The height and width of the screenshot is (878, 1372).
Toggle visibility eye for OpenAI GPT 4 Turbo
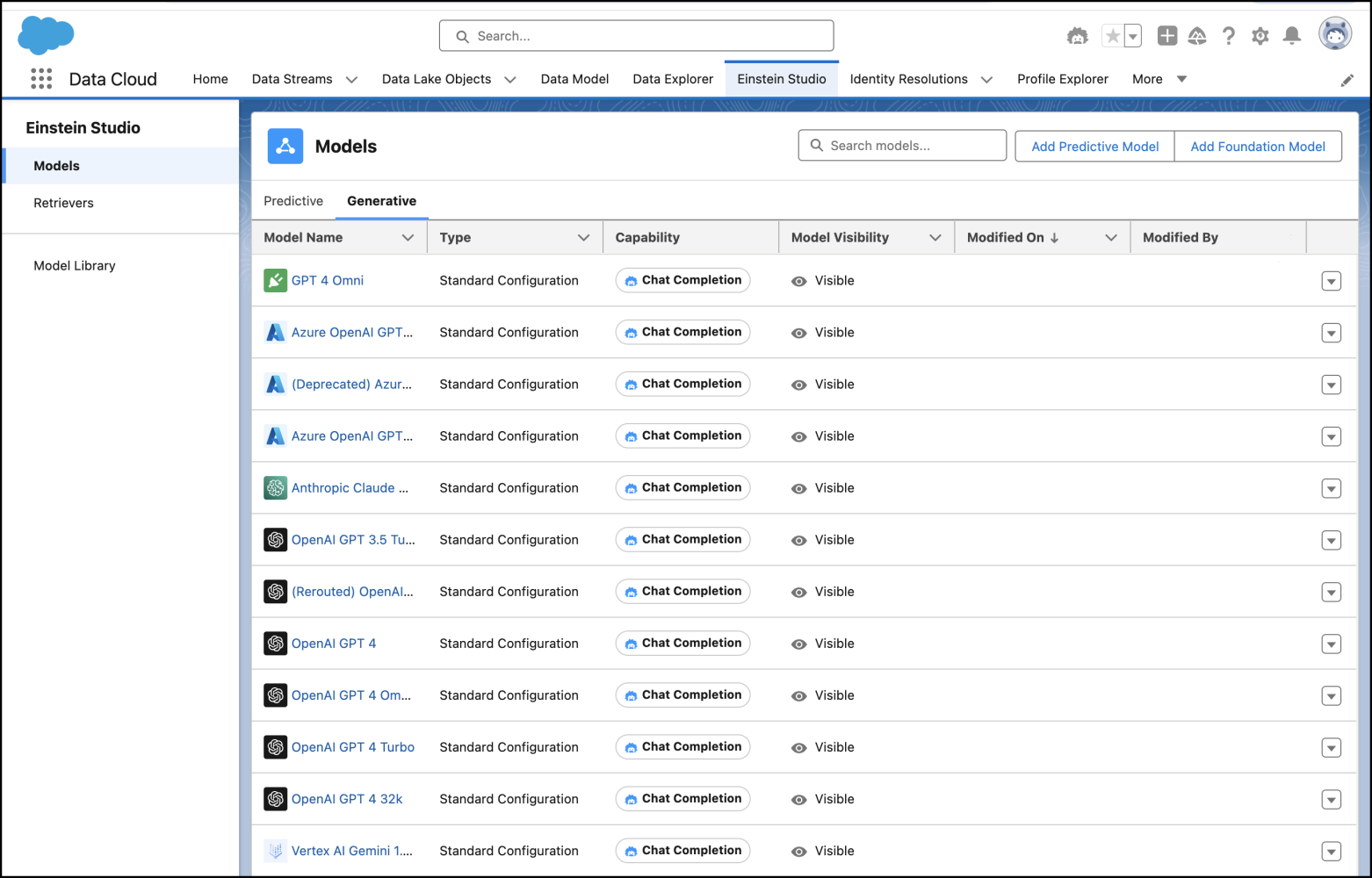[798, 748]
